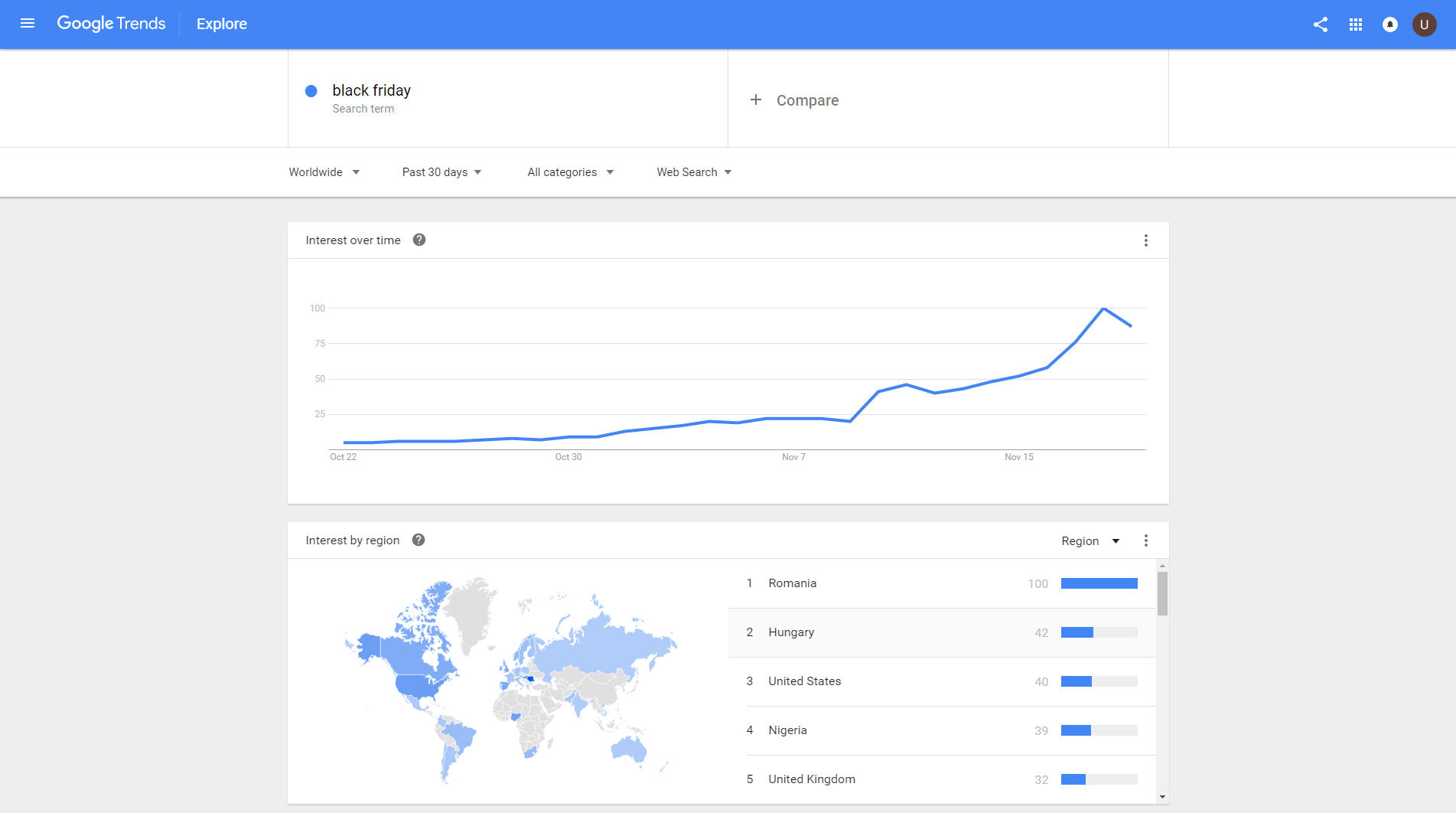Click the Nov 7 axis label
This screenshot has height=813, width=1456.
(x=793, y=457)
